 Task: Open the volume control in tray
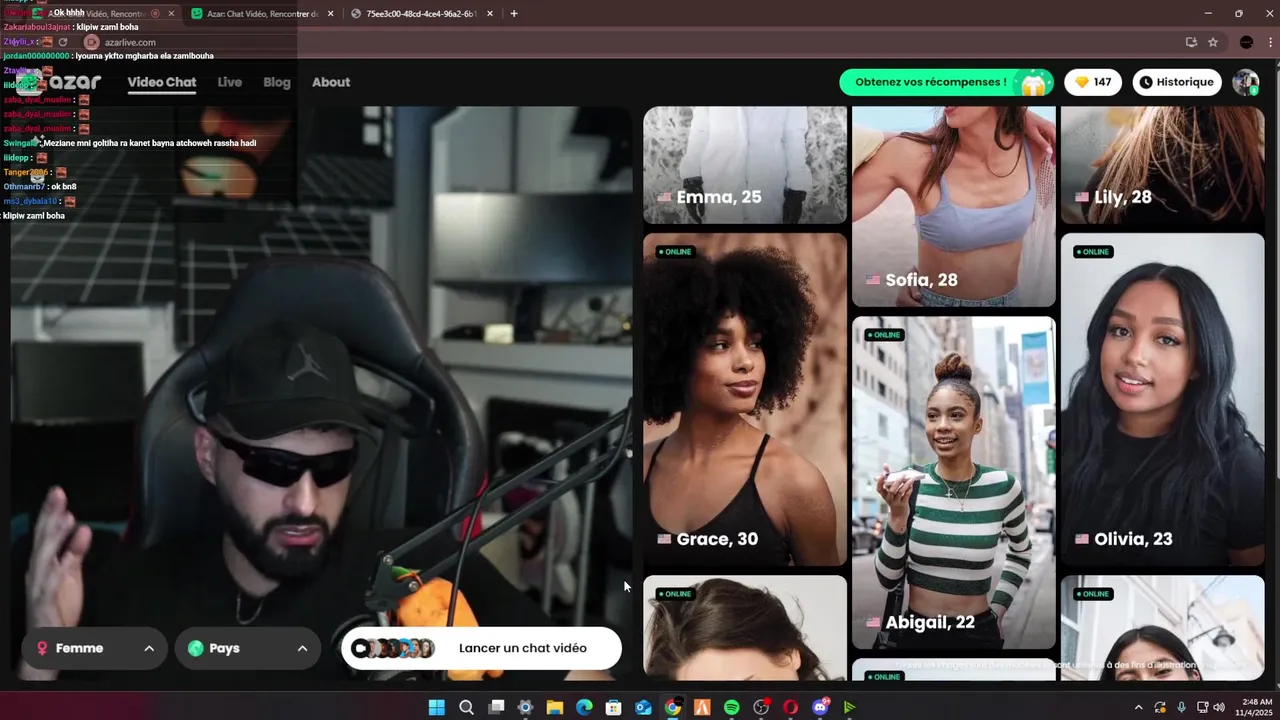pos(1220,707)
